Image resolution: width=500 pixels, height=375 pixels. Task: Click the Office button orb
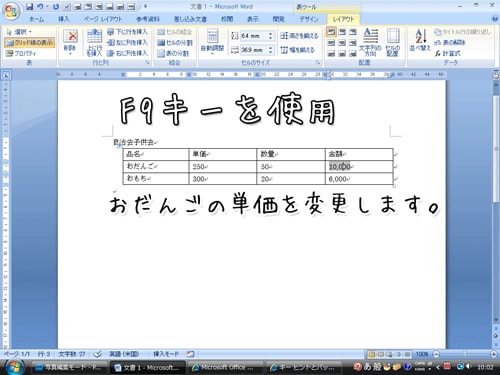coord(11,11)
